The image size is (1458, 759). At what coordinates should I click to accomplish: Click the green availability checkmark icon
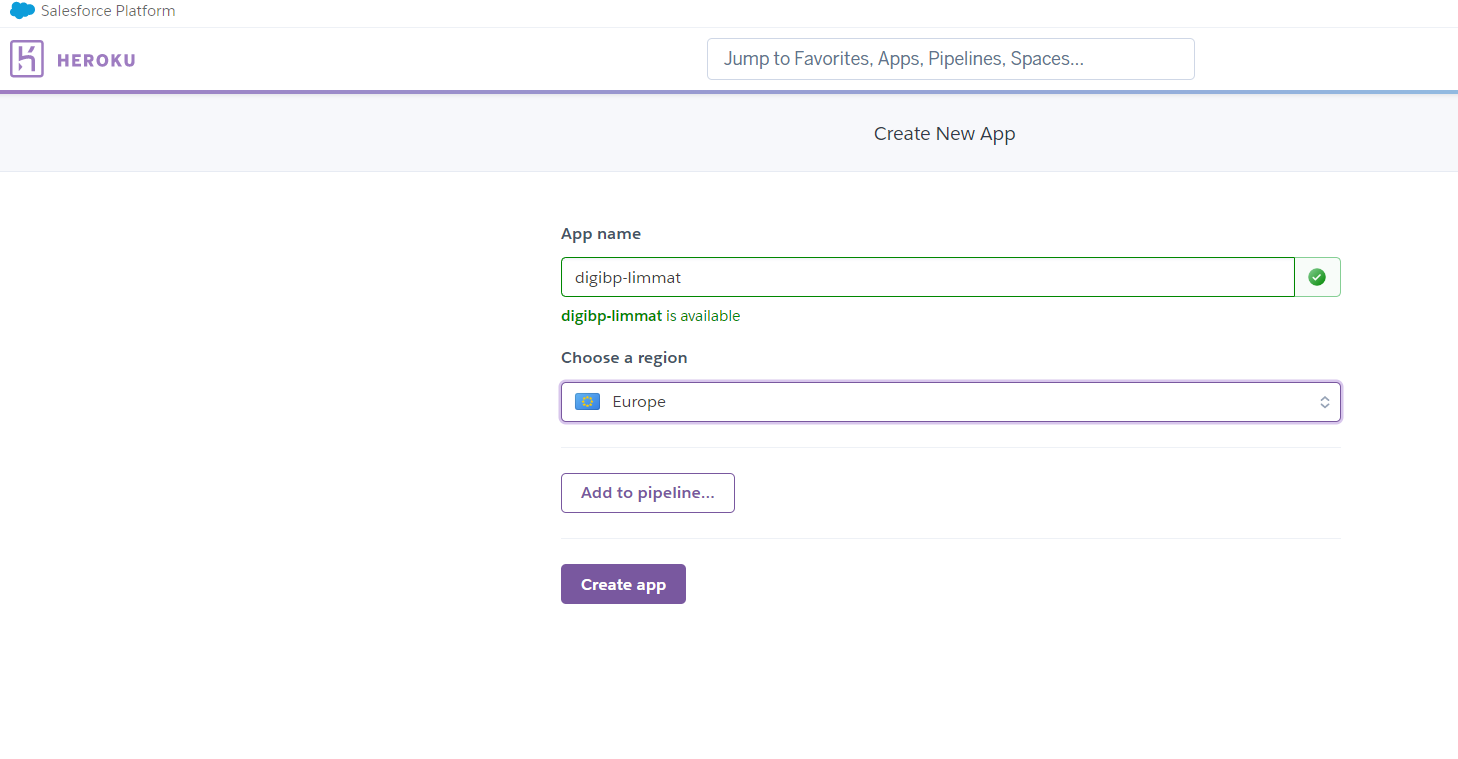click(1317, 277)
